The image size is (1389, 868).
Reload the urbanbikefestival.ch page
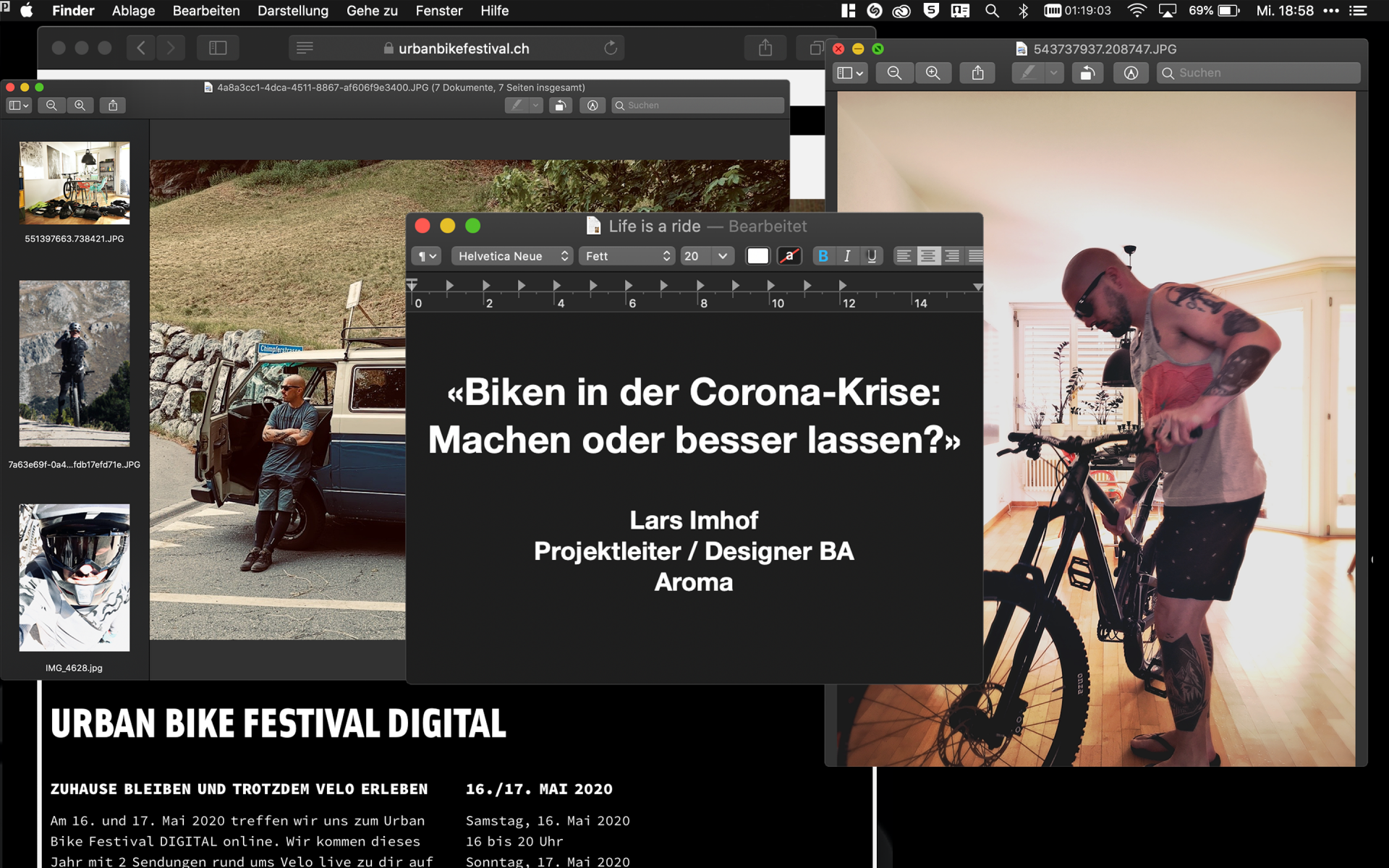(x=611, y=48)
